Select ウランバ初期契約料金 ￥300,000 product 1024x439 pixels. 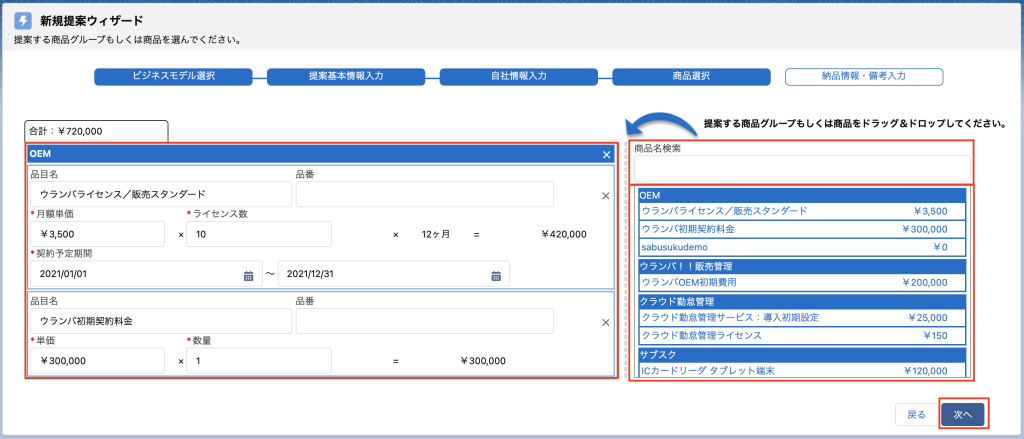pos(801,229)
